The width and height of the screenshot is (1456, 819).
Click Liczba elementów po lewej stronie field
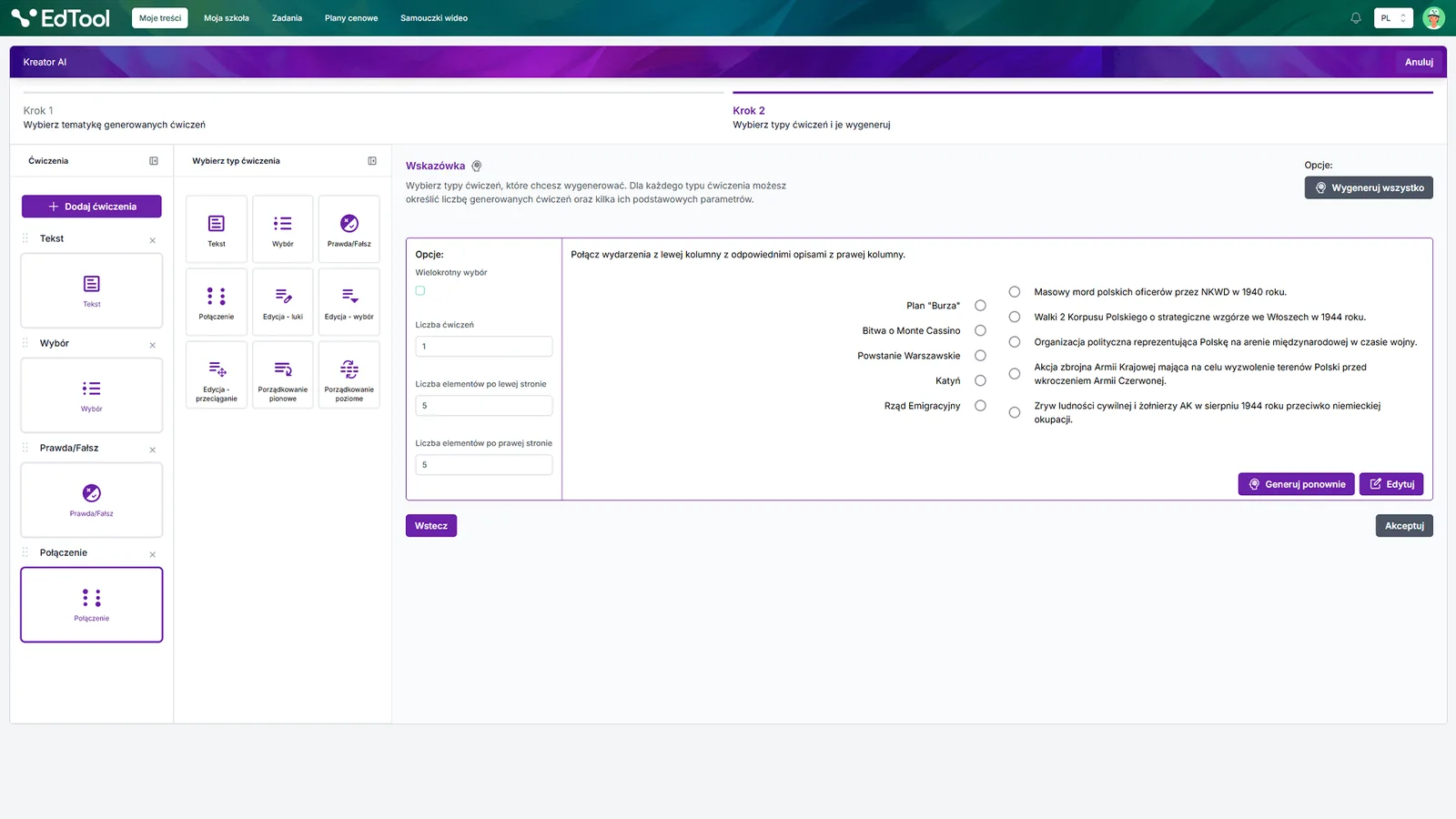[484, 406]
